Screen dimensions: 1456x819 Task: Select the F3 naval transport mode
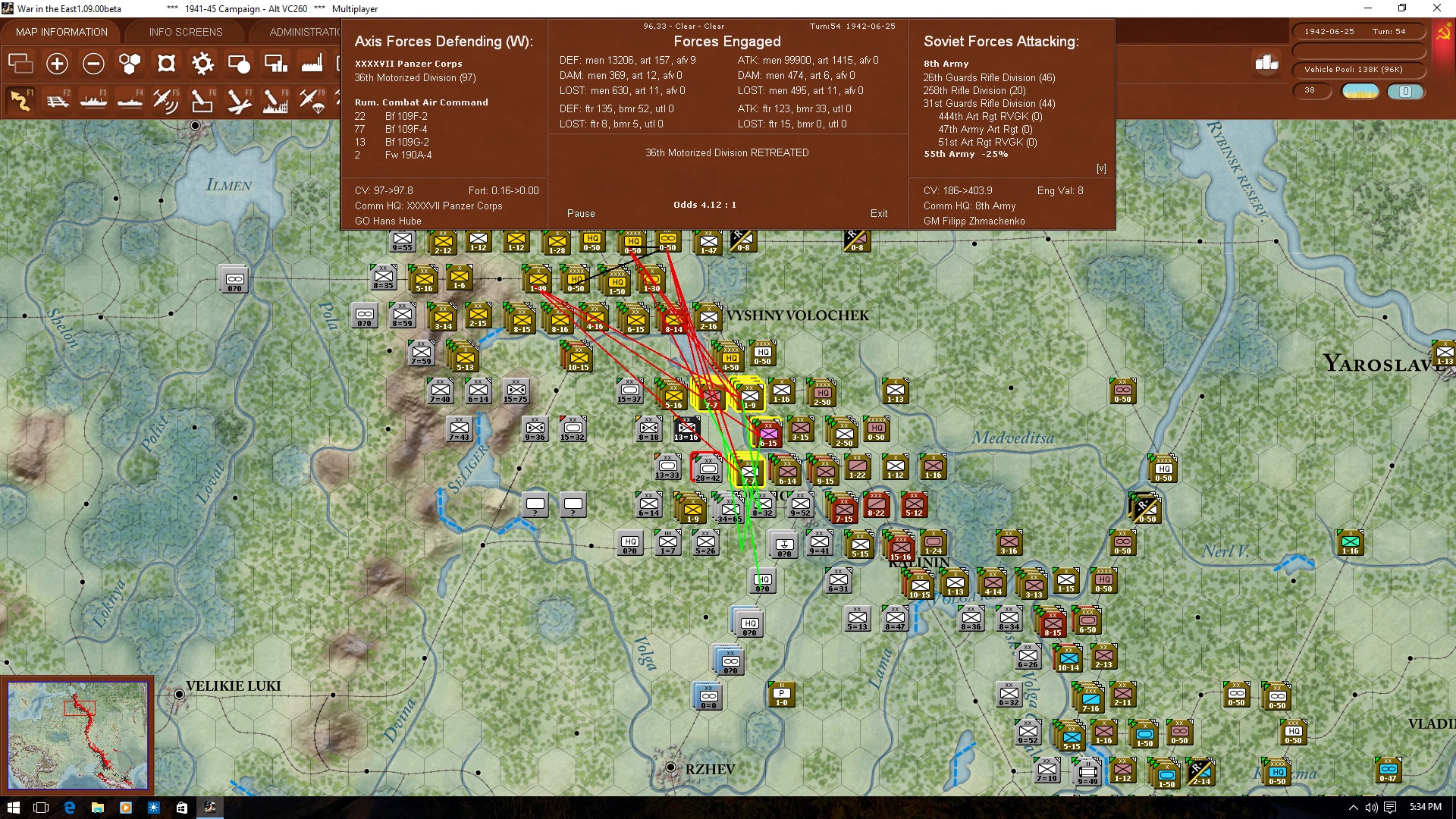tap(93, 100)
